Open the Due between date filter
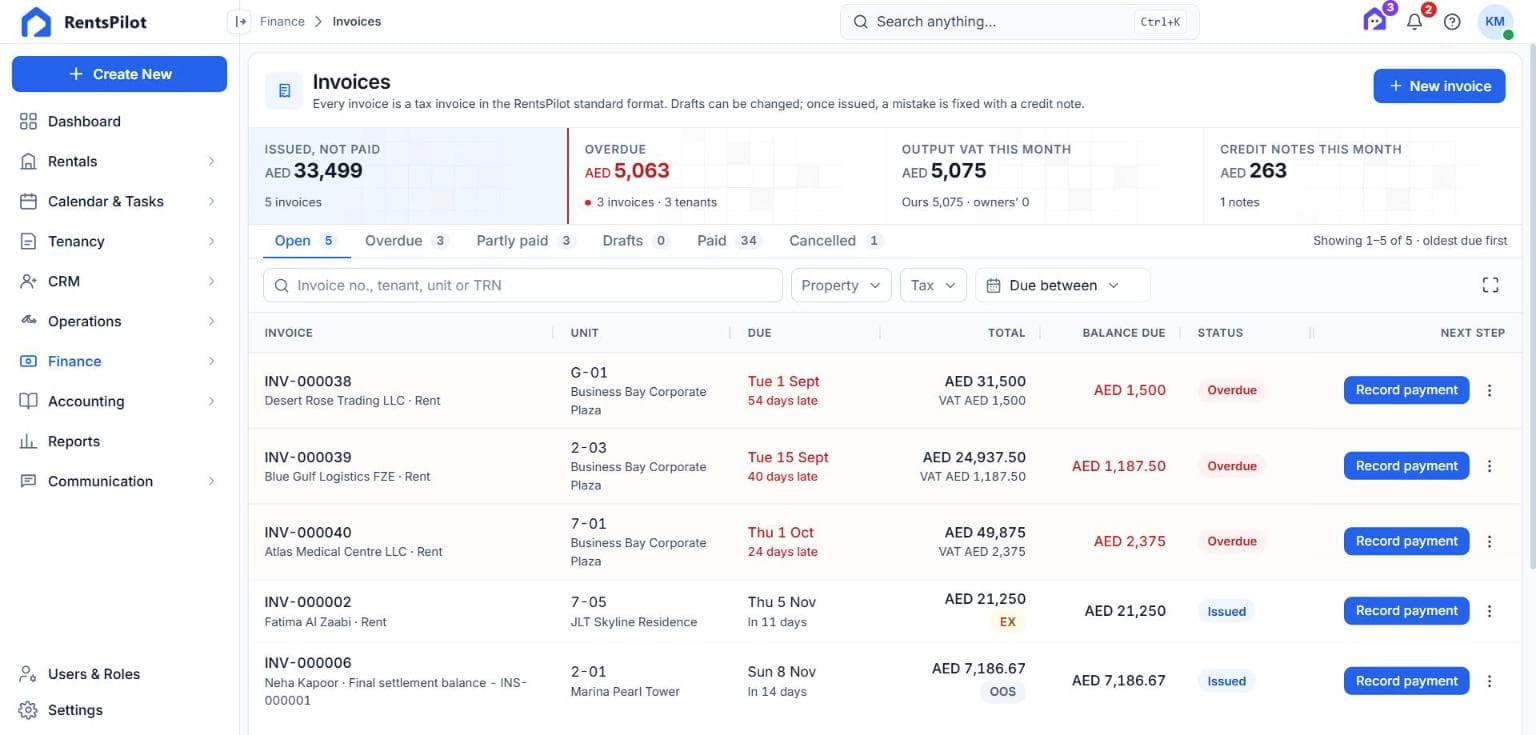Screen dimensions: 1536x735 pos(1062,285)
